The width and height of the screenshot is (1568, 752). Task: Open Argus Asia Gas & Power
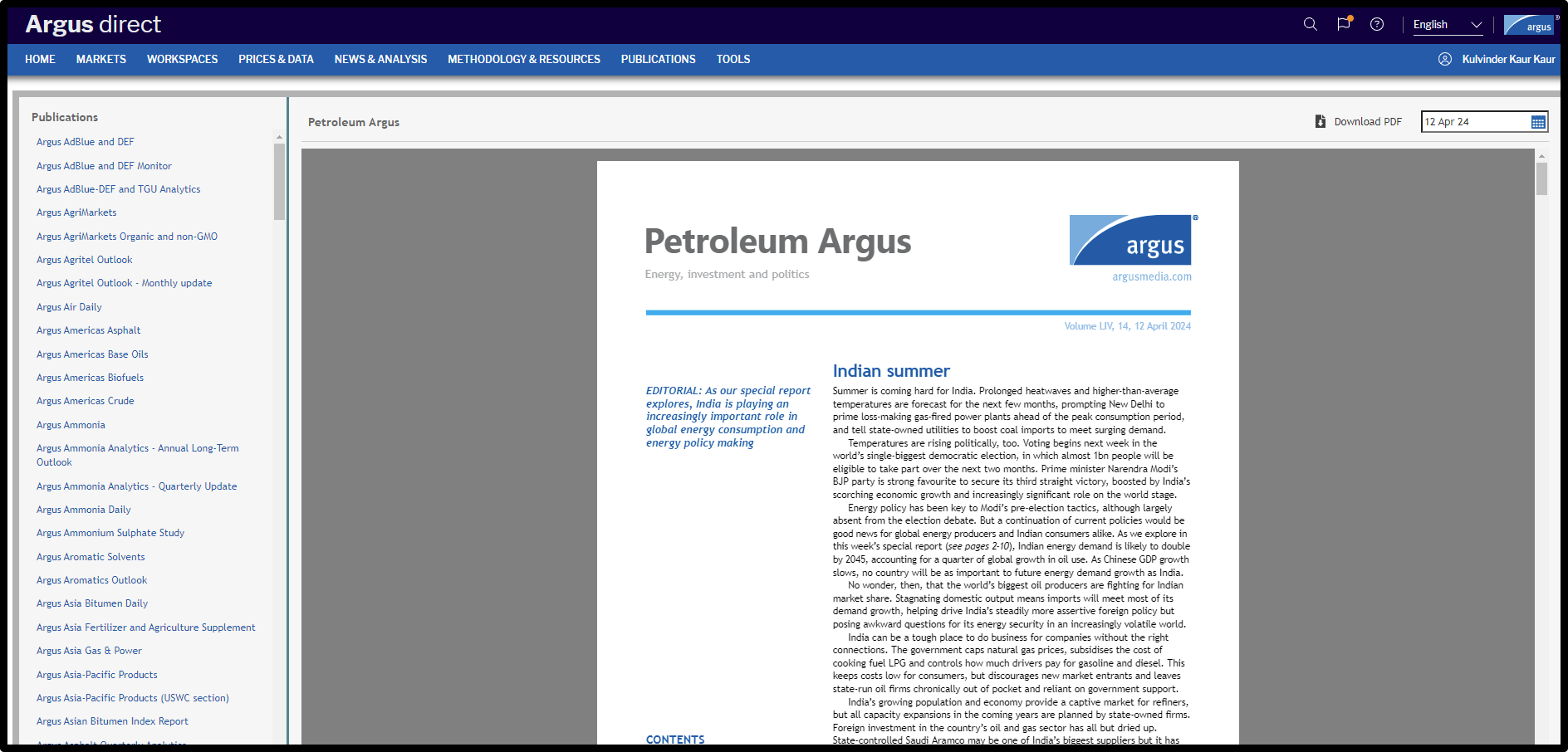(89, 651)
